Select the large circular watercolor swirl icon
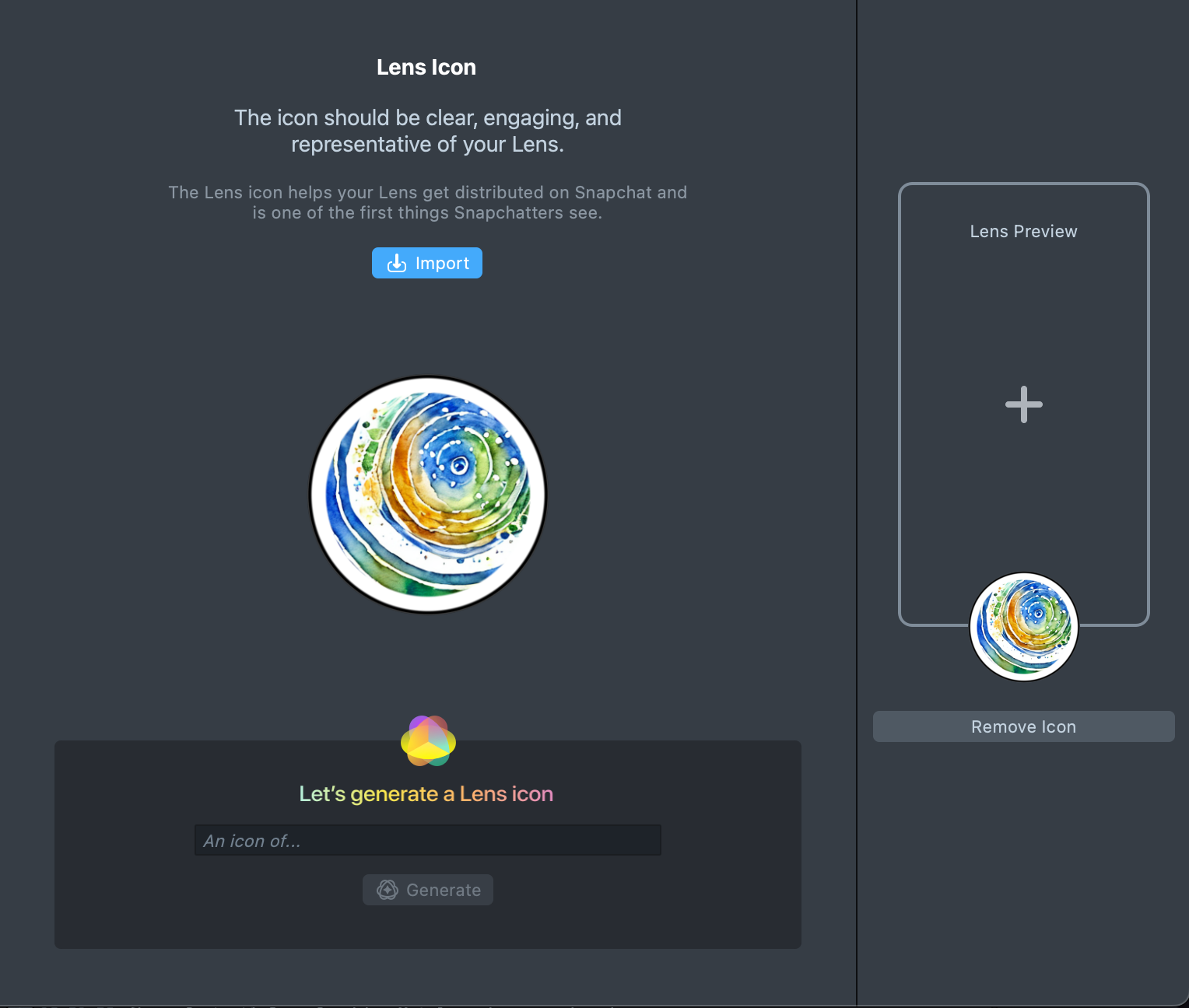1189x1008 pixels. (x=428, y=495)
